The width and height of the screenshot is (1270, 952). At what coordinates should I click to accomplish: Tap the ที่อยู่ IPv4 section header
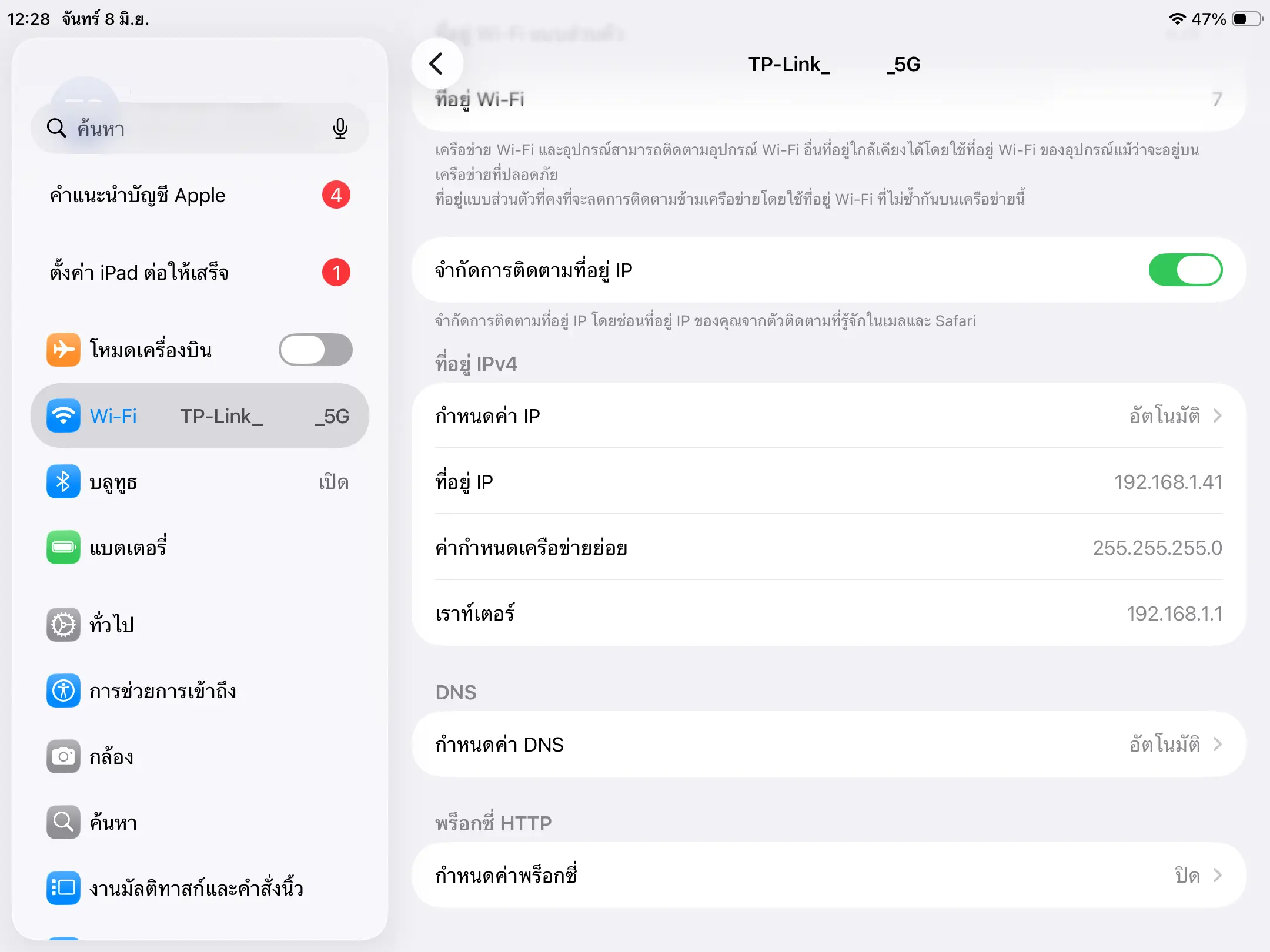point(476,364)
